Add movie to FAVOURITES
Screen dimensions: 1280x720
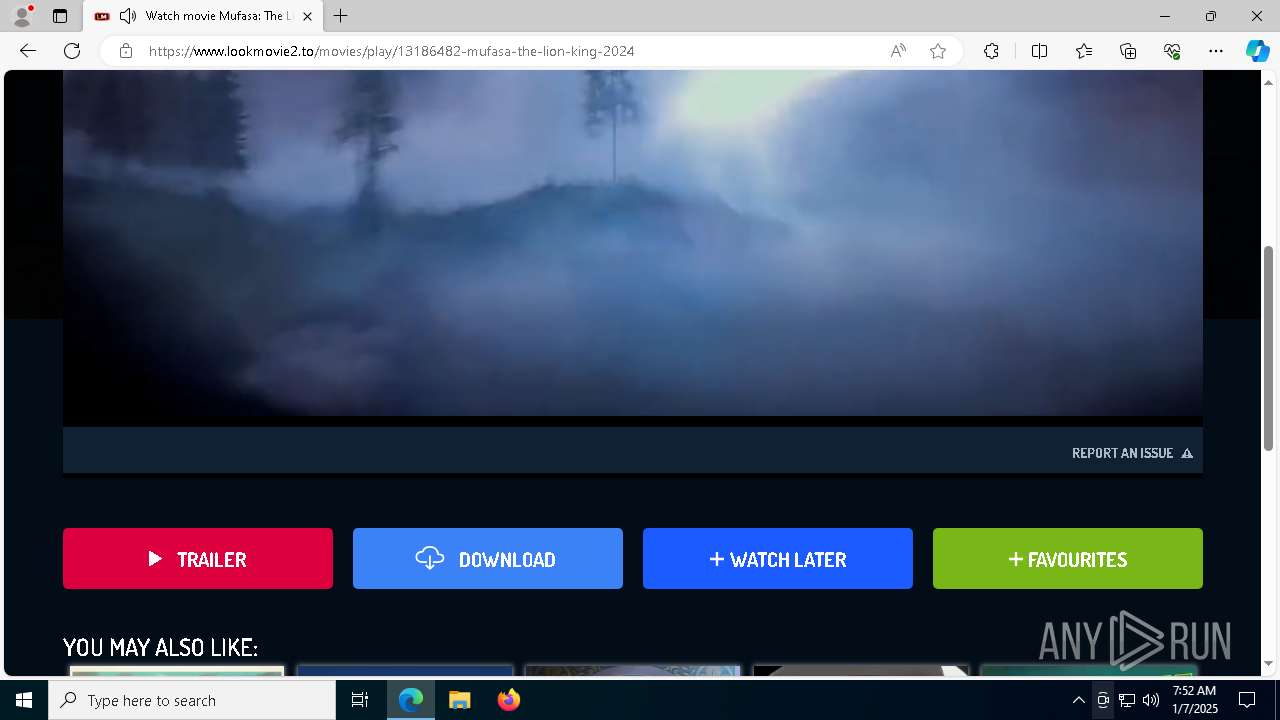point(1068,559)
